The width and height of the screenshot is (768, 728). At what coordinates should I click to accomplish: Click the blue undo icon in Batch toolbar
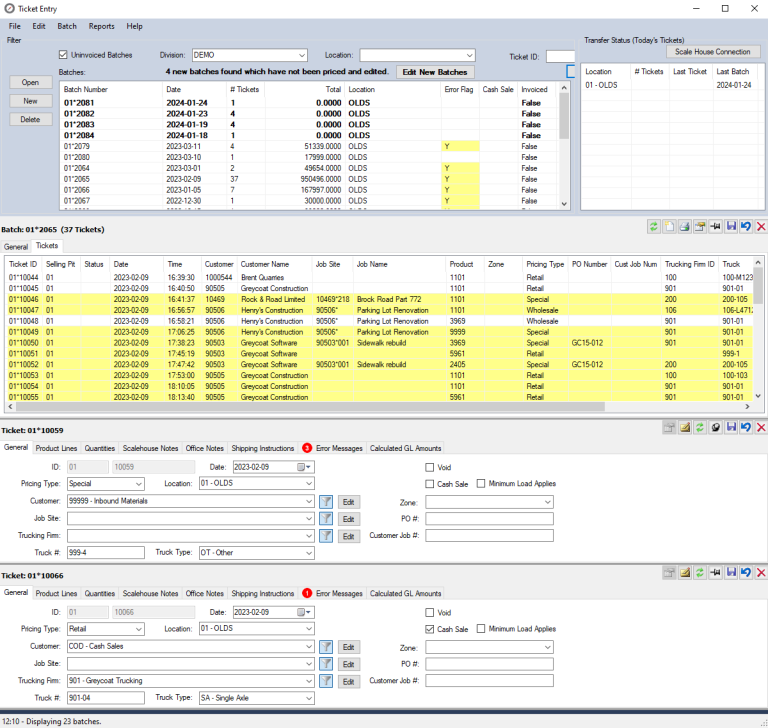pyautogui.click(x=746, y=226)
